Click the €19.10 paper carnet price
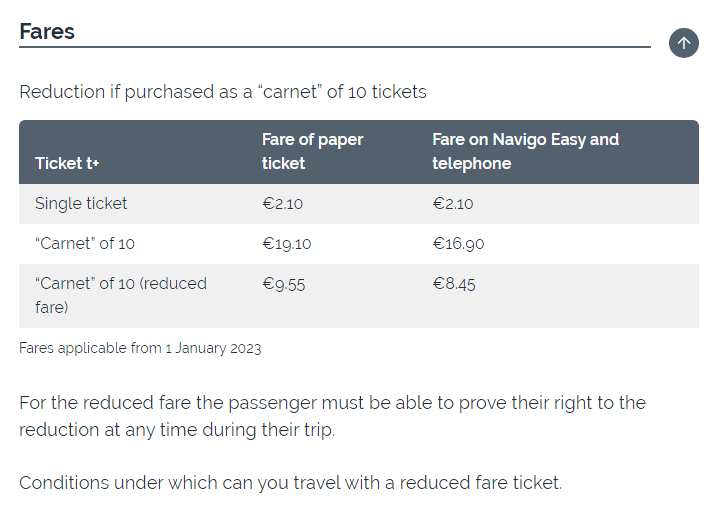This screenshot has width=715, height=527. (287, 243)
